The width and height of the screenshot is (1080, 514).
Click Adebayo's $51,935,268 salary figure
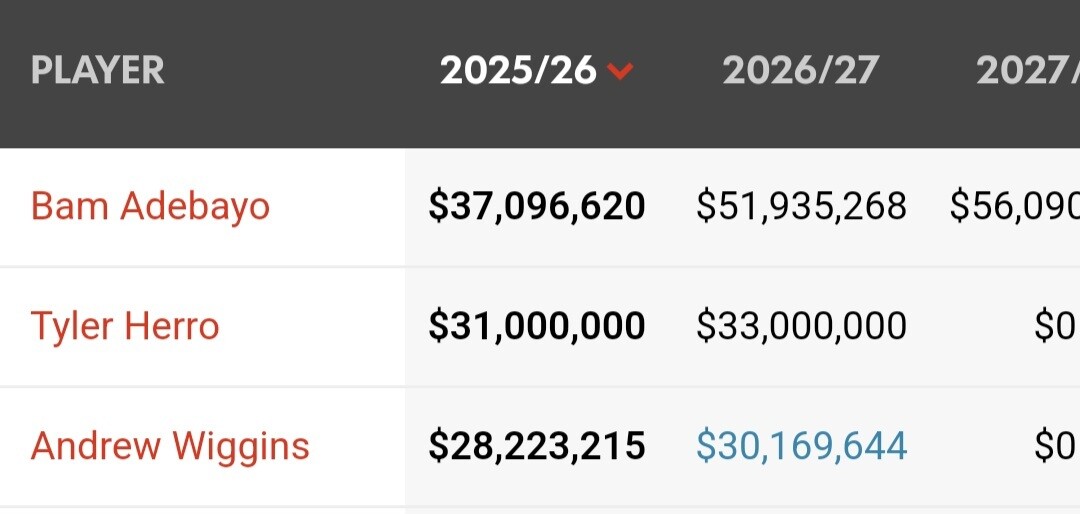[801, 207]
